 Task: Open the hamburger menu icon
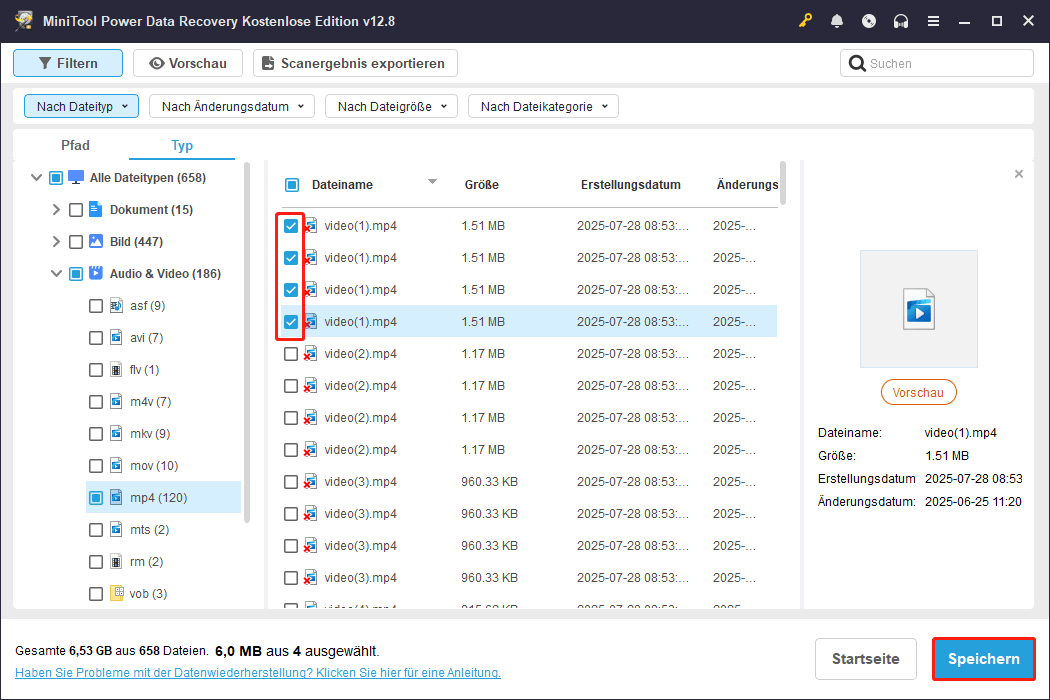coord(933,21)
